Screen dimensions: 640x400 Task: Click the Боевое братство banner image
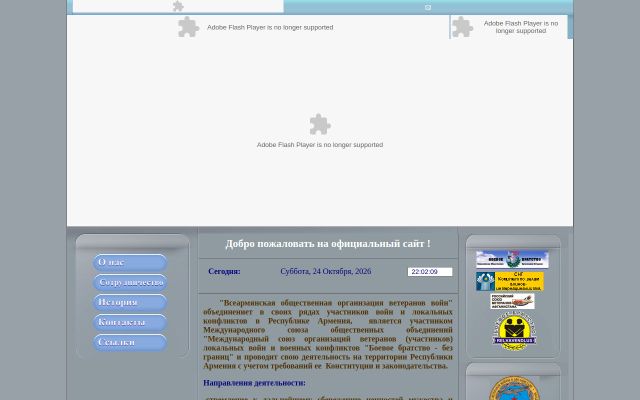(x=512, y=259)
